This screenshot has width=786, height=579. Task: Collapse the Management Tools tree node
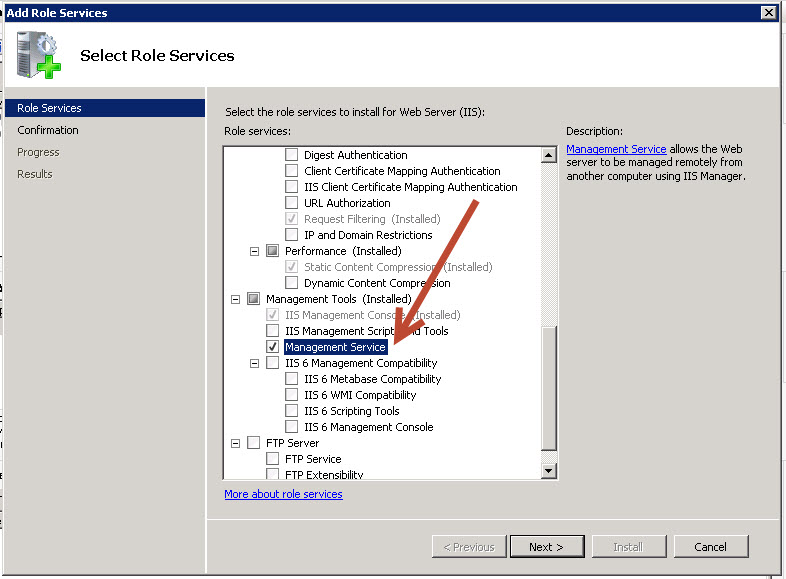point(236,299)
